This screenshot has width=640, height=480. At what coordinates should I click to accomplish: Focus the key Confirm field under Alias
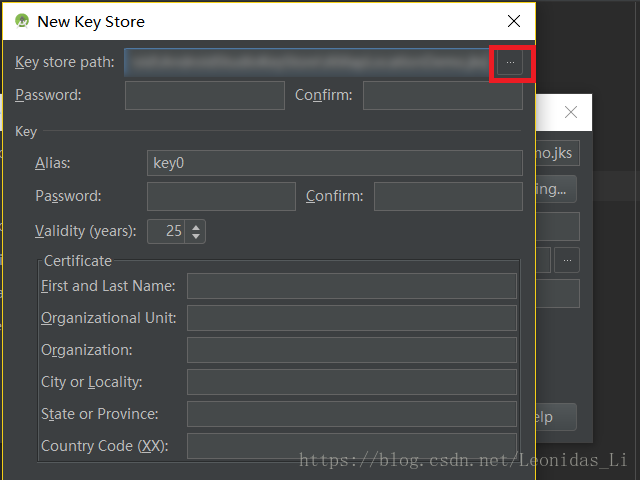tap(448, 196)
